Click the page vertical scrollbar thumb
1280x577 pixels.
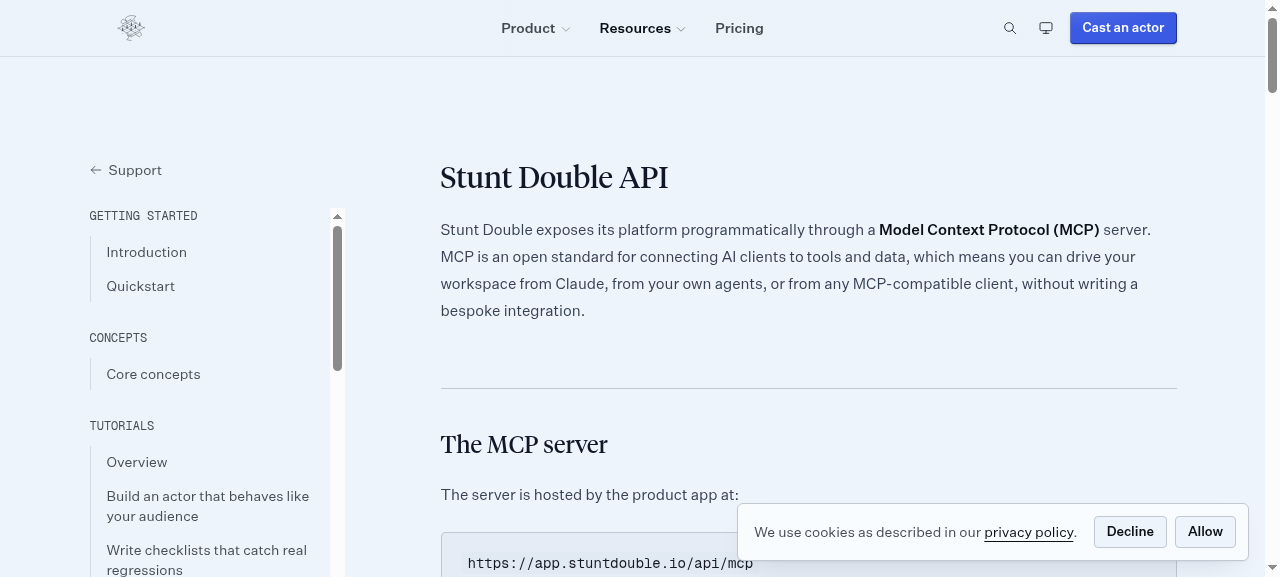[x=1272, y=55]
